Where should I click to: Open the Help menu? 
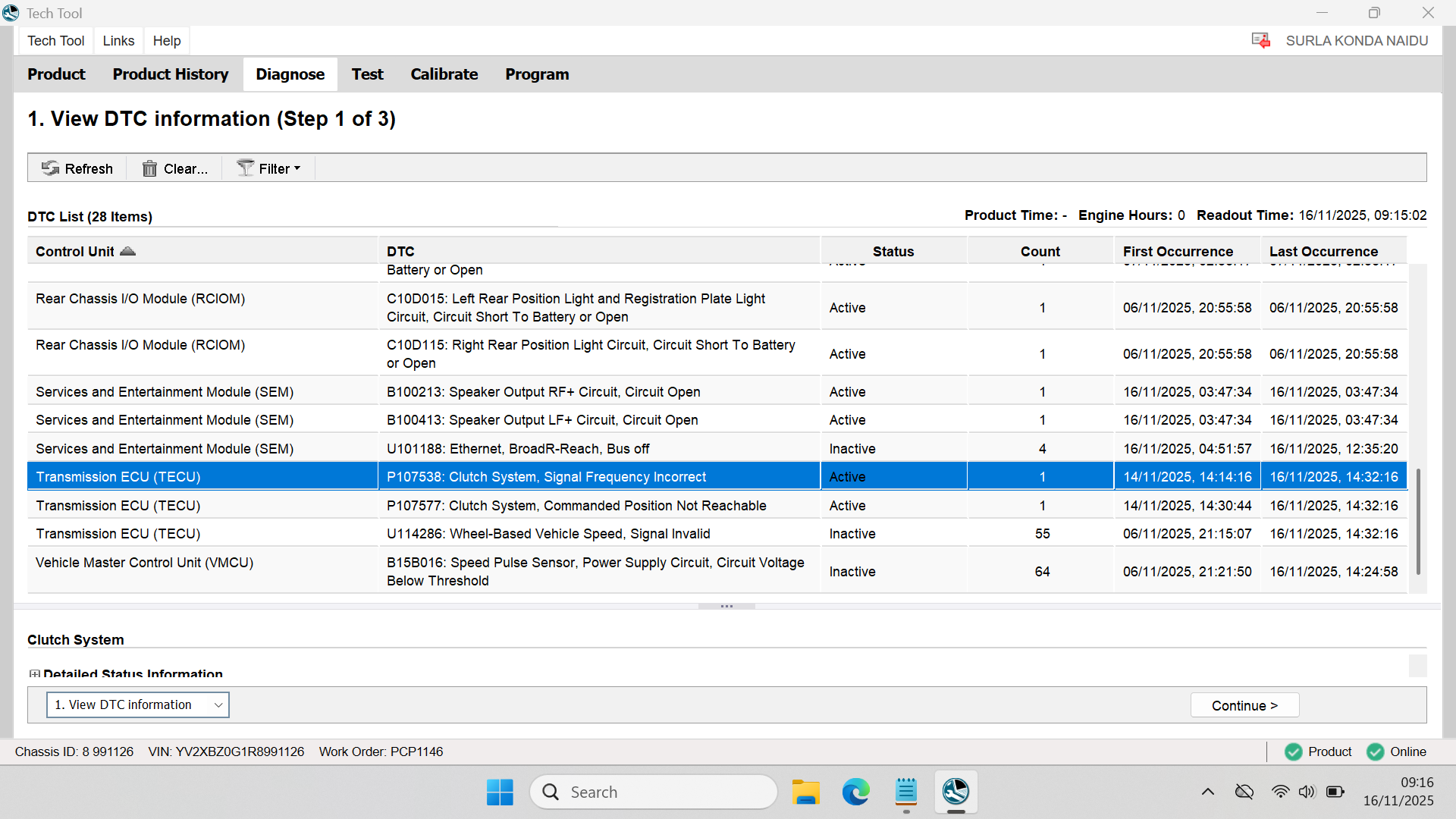[167, 40]
